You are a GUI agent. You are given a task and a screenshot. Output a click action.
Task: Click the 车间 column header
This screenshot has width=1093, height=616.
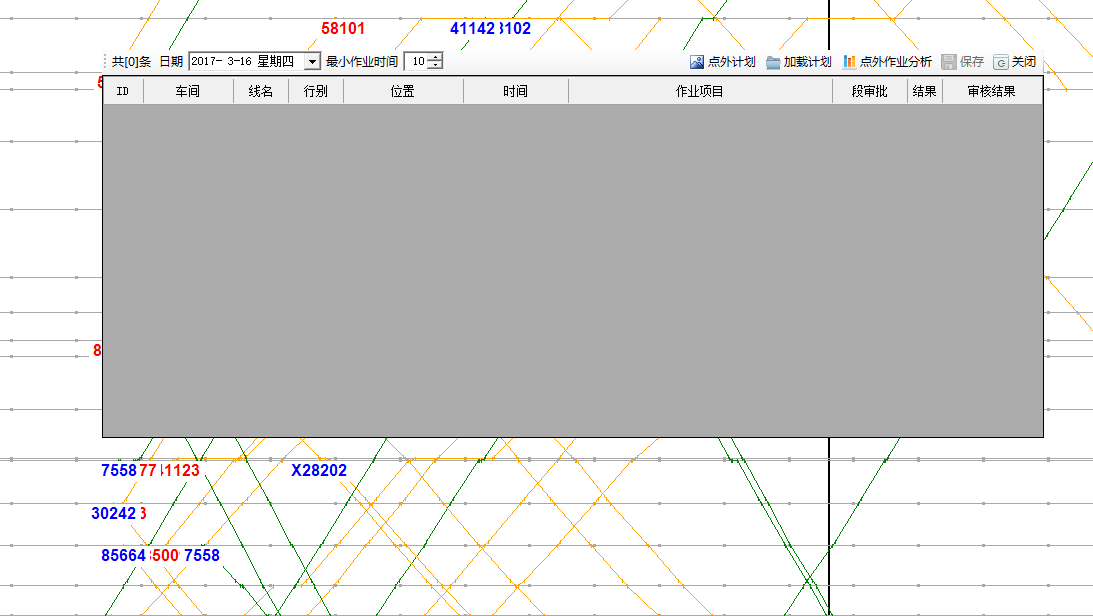188,91
